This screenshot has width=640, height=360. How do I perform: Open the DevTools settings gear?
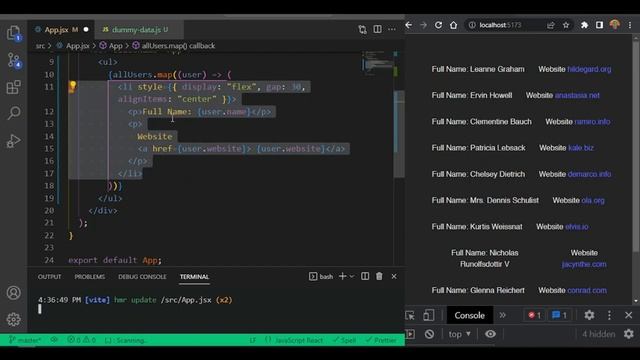tap(589, 315)
